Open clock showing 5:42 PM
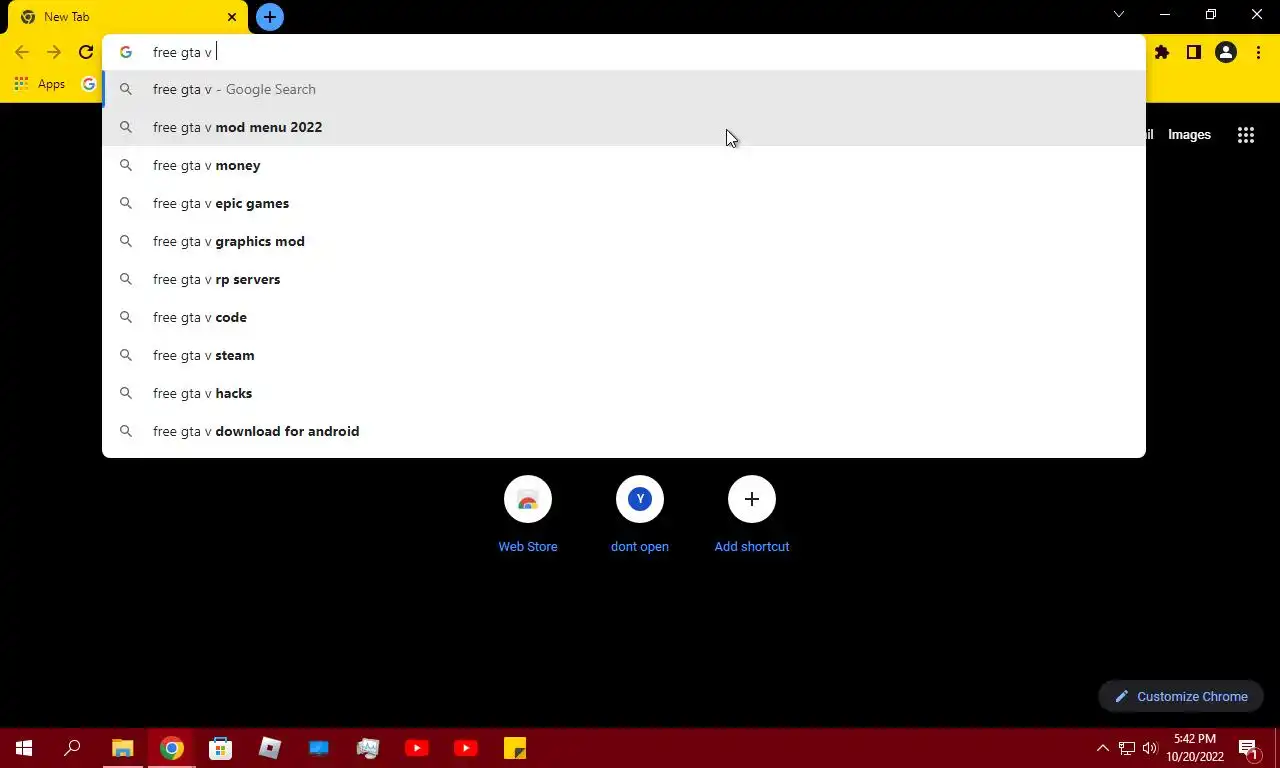1280x768 pixels. (1195, 748)
